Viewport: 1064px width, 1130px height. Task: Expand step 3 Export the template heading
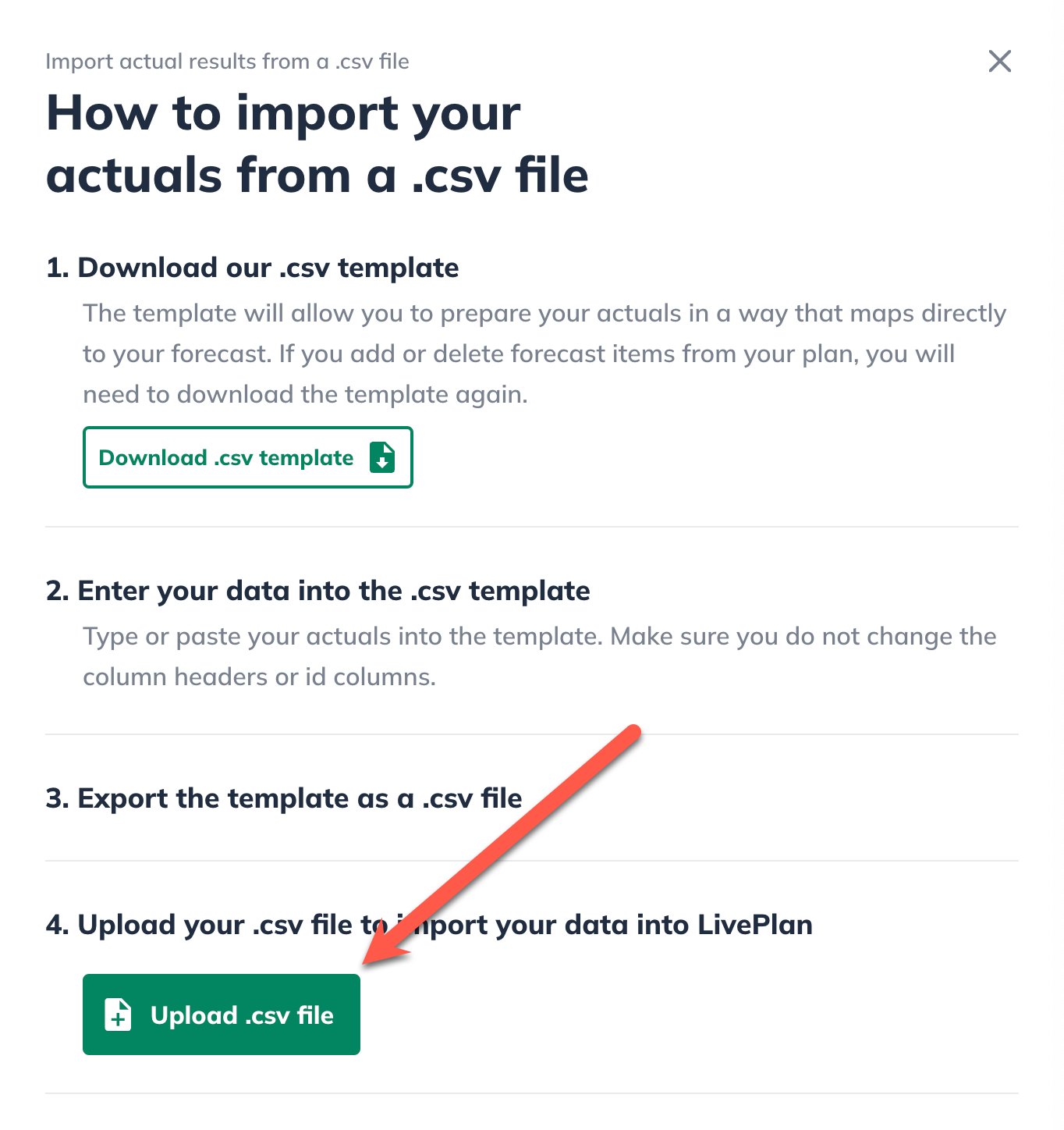point(284,798)
